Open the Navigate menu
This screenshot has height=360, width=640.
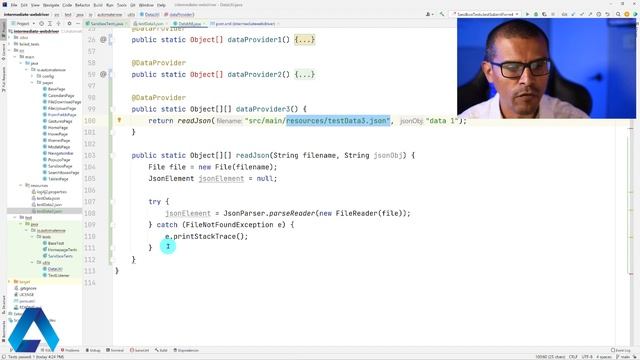[x=51, y=5]
